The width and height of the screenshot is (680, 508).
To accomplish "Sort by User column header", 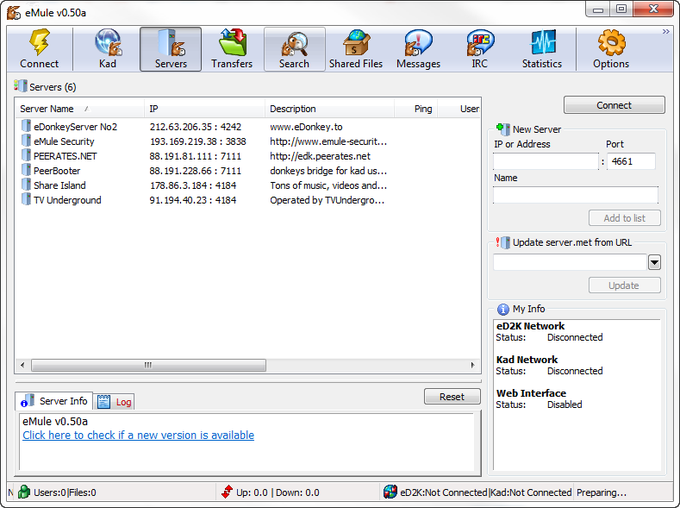I will coord(459,109).
